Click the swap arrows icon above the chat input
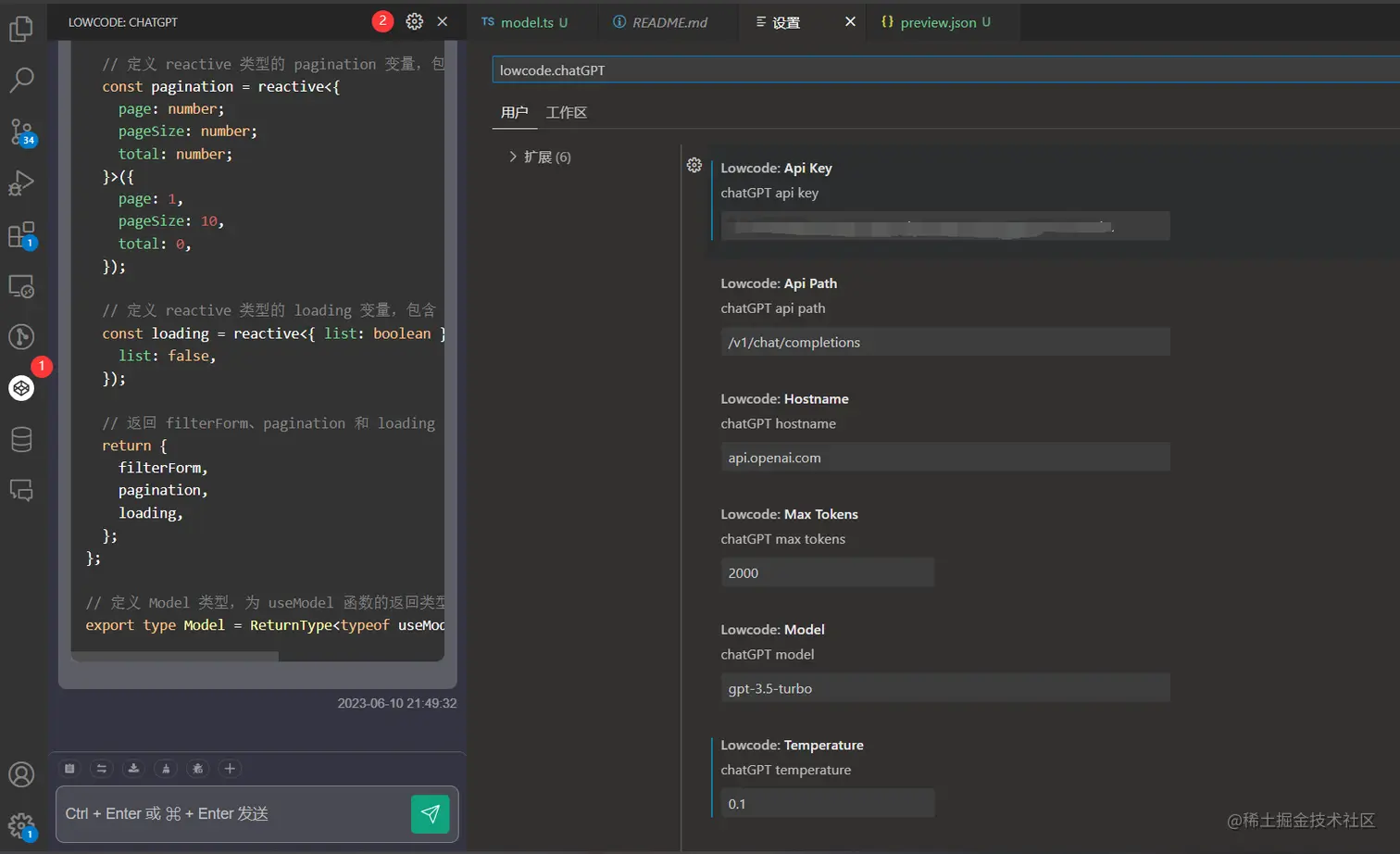This screenshot has width=1400, height=854. point(102,769)
